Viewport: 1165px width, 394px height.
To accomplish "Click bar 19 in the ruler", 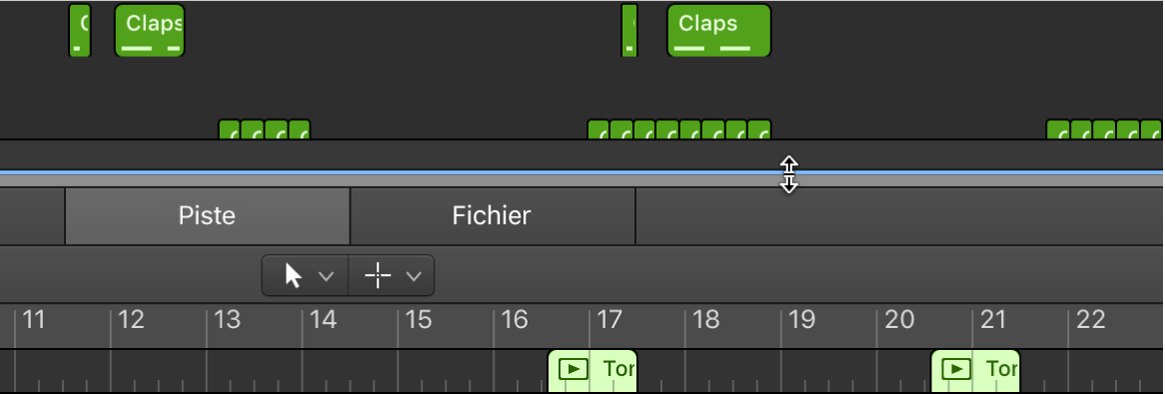I will point(802,320).
